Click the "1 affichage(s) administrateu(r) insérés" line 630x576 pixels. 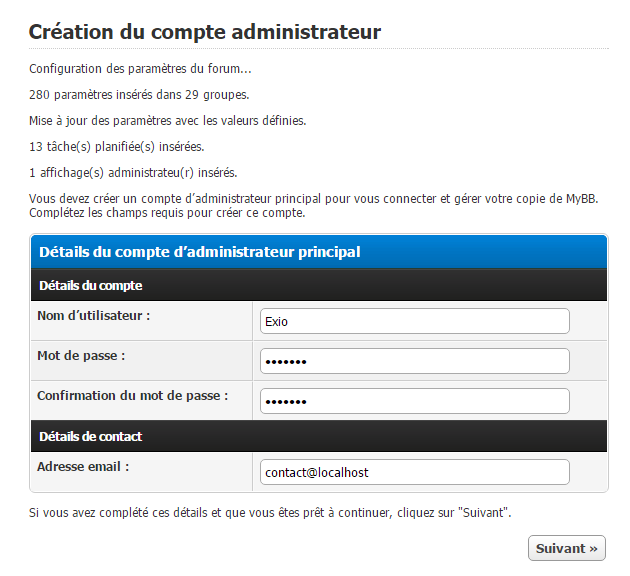(133, 173)
